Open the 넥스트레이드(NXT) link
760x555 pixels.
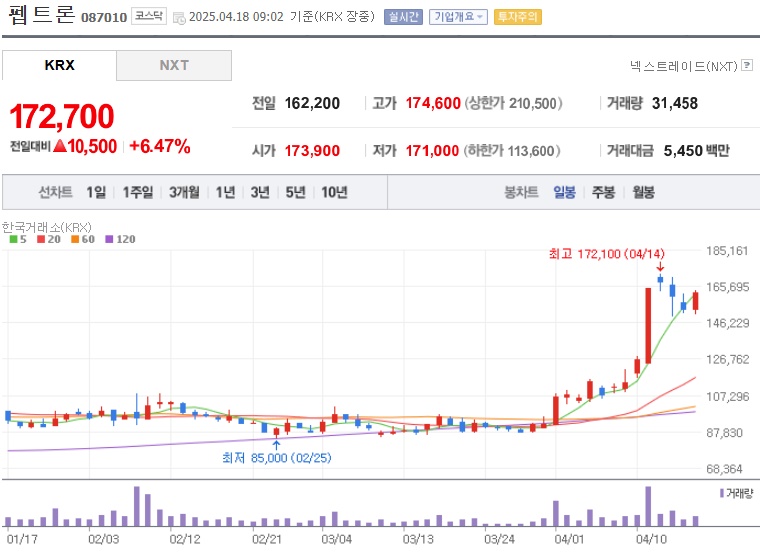click(x=683, y=66)
